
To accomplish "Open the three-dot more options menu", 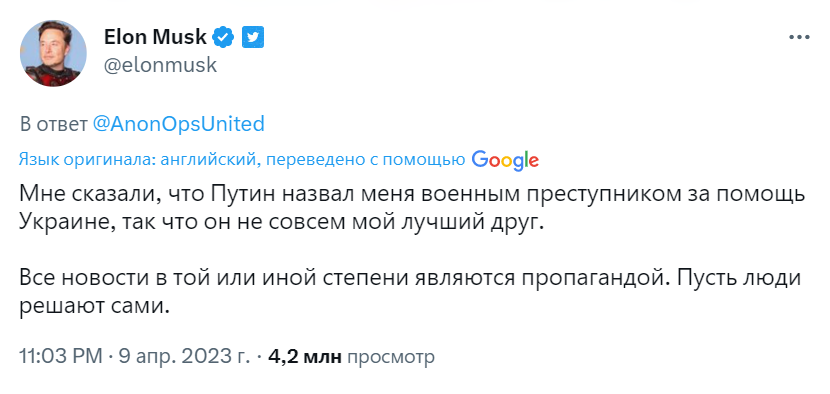I will (799, 38).
